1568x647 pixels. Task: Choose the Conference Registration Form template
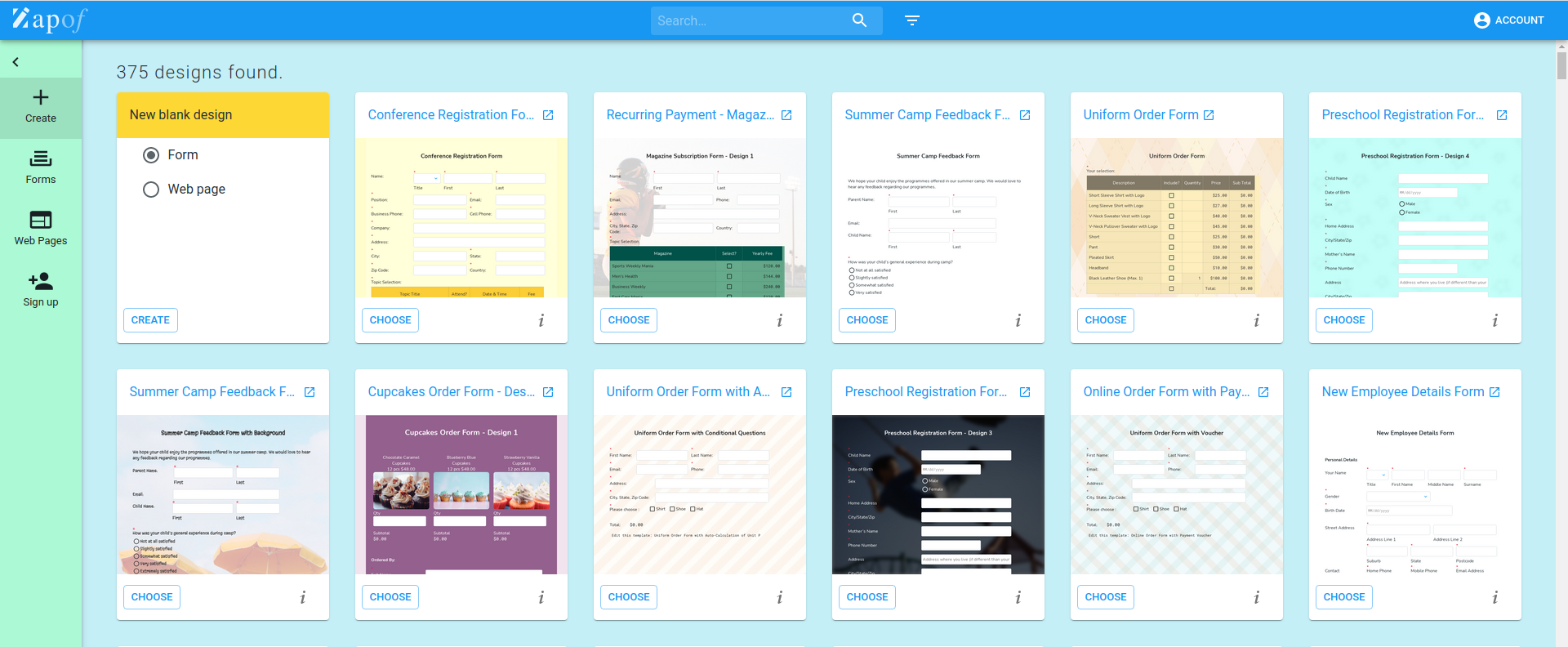click(x=390, y=320)
